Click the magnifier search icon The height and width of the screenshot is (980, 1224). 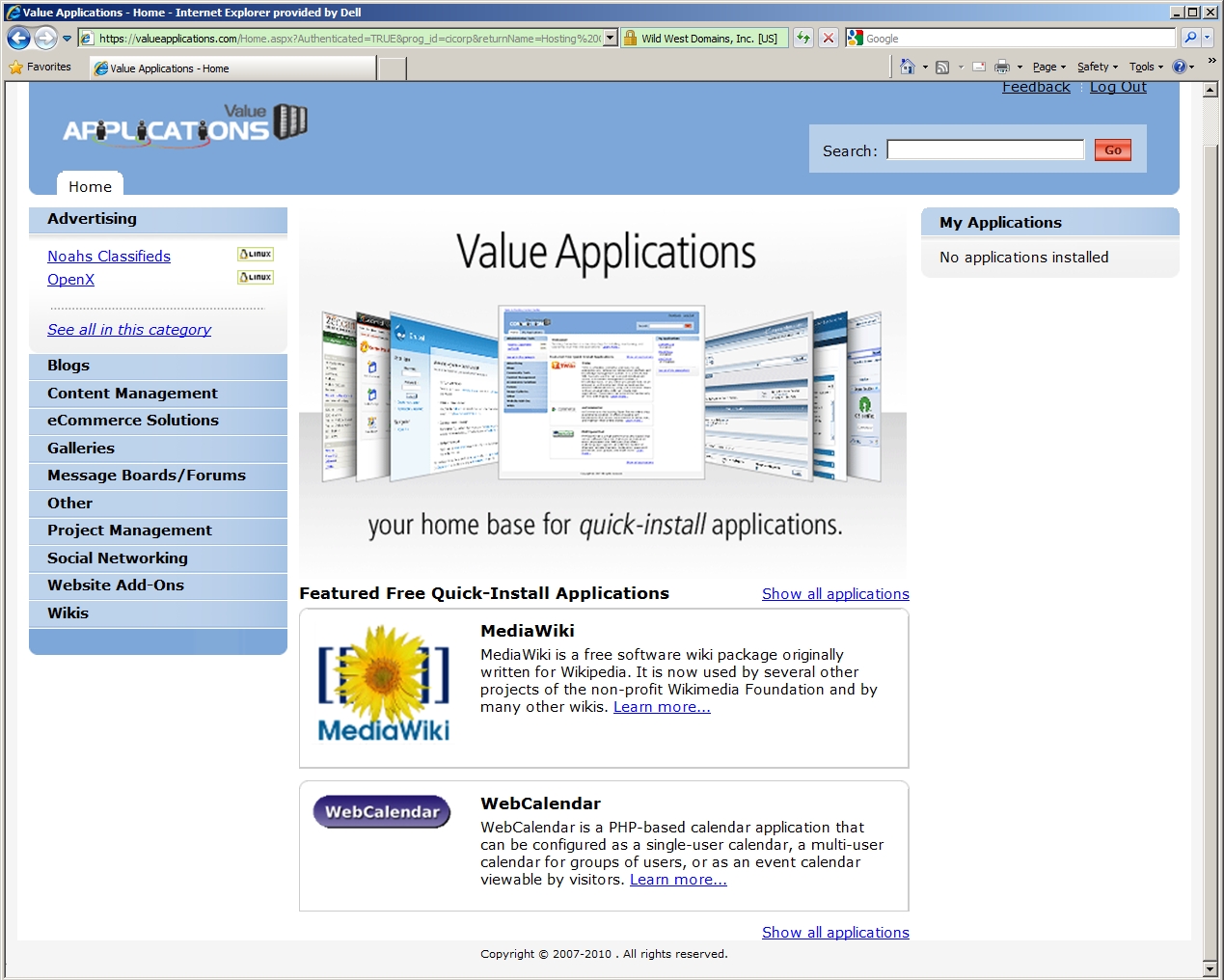(1190, 38)
